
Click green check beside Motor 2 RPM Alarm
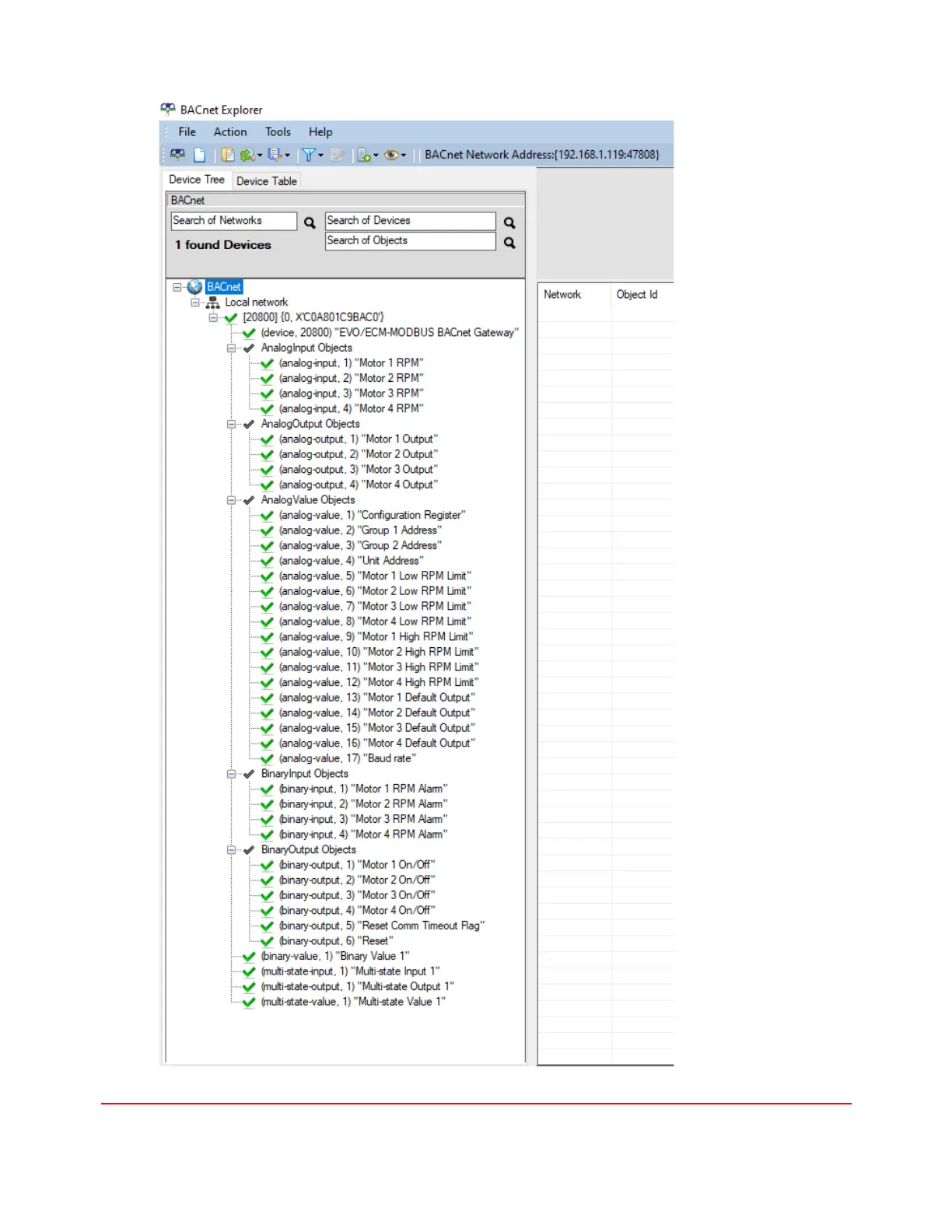pos(267,804)
